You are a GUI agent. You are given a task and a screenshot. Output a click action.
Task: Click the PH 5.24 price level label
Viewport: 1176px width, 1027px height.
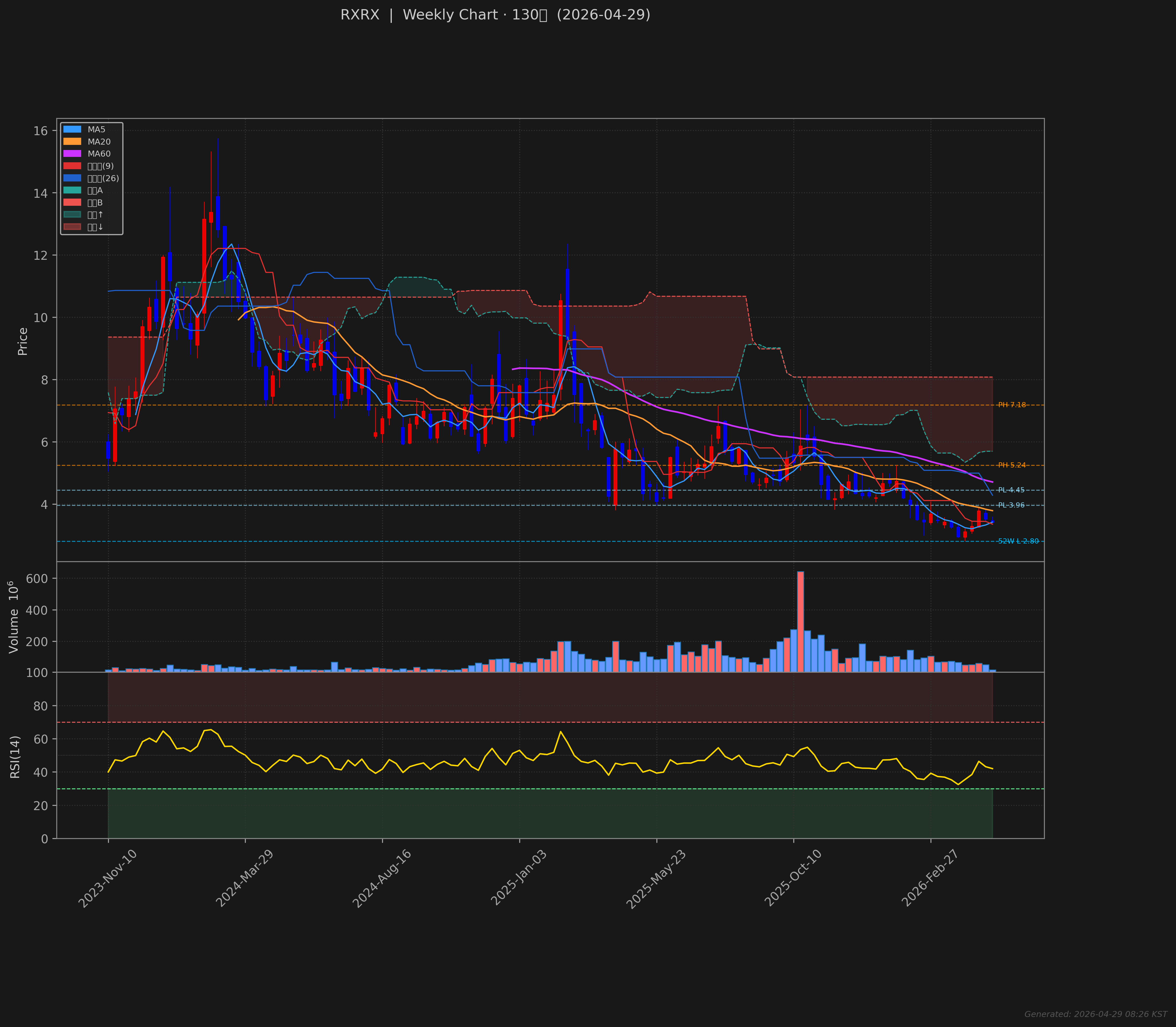click(x=1011, y=465)
